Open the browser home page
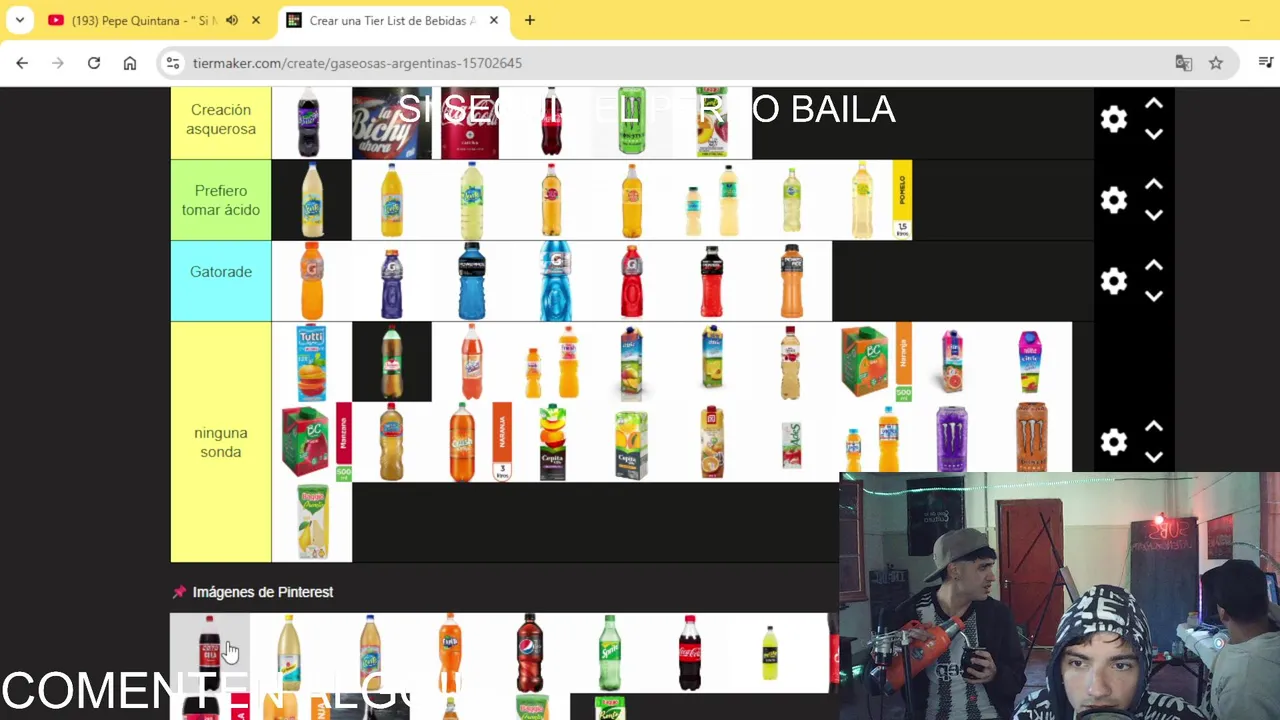The height and width of the screenshot is (720, 1280). pyautogui.click(x=130, y=63)
